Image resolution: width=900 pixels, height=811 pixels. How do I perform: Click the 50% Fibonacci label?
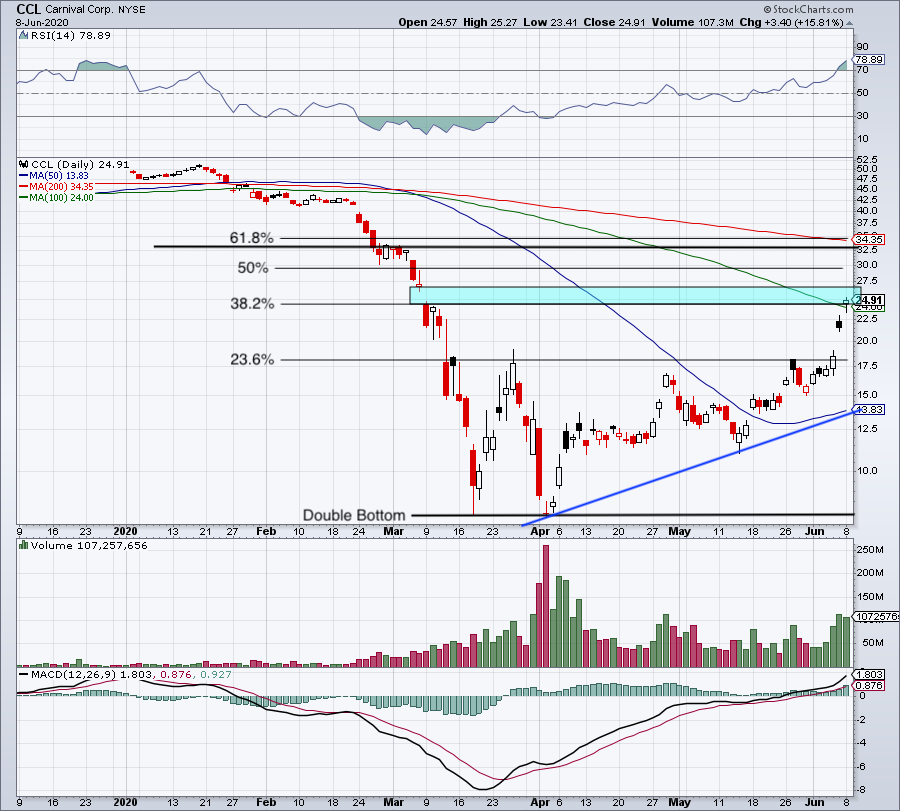point(253,267)
